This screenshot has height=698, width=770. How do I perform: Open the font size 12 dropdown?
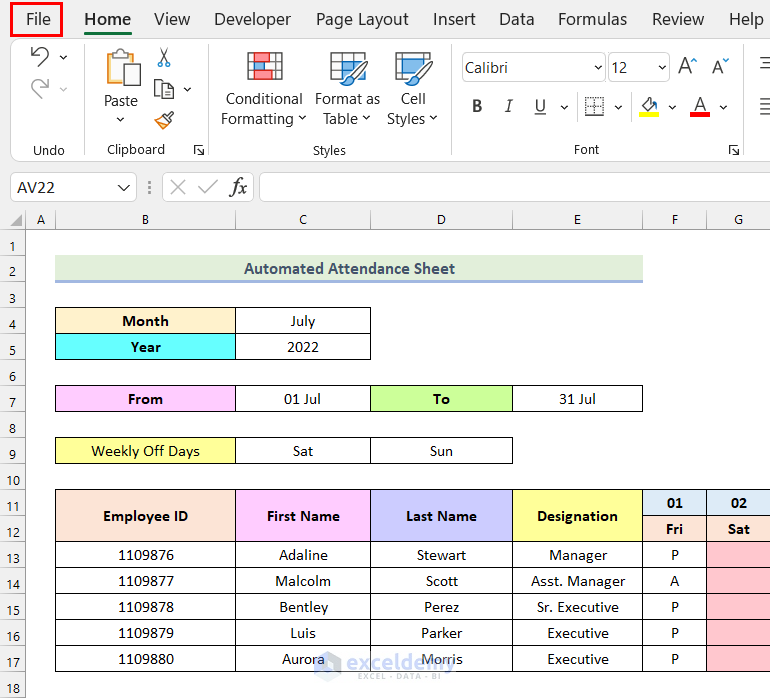[662, 67]
